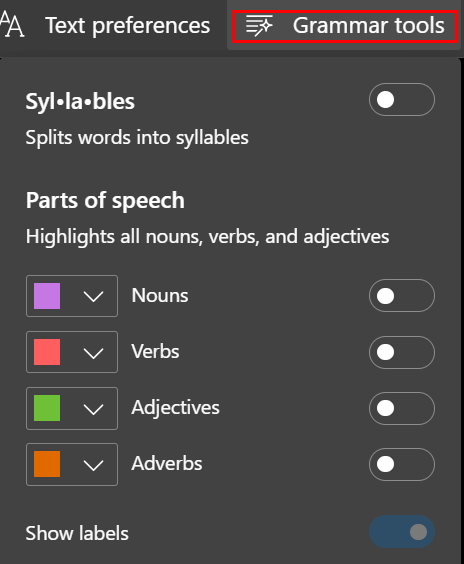This screenshot has width=464, height=564.
Task: Open the Grammar tools tab
Action: pyautogui.click(x=345, y=27)
